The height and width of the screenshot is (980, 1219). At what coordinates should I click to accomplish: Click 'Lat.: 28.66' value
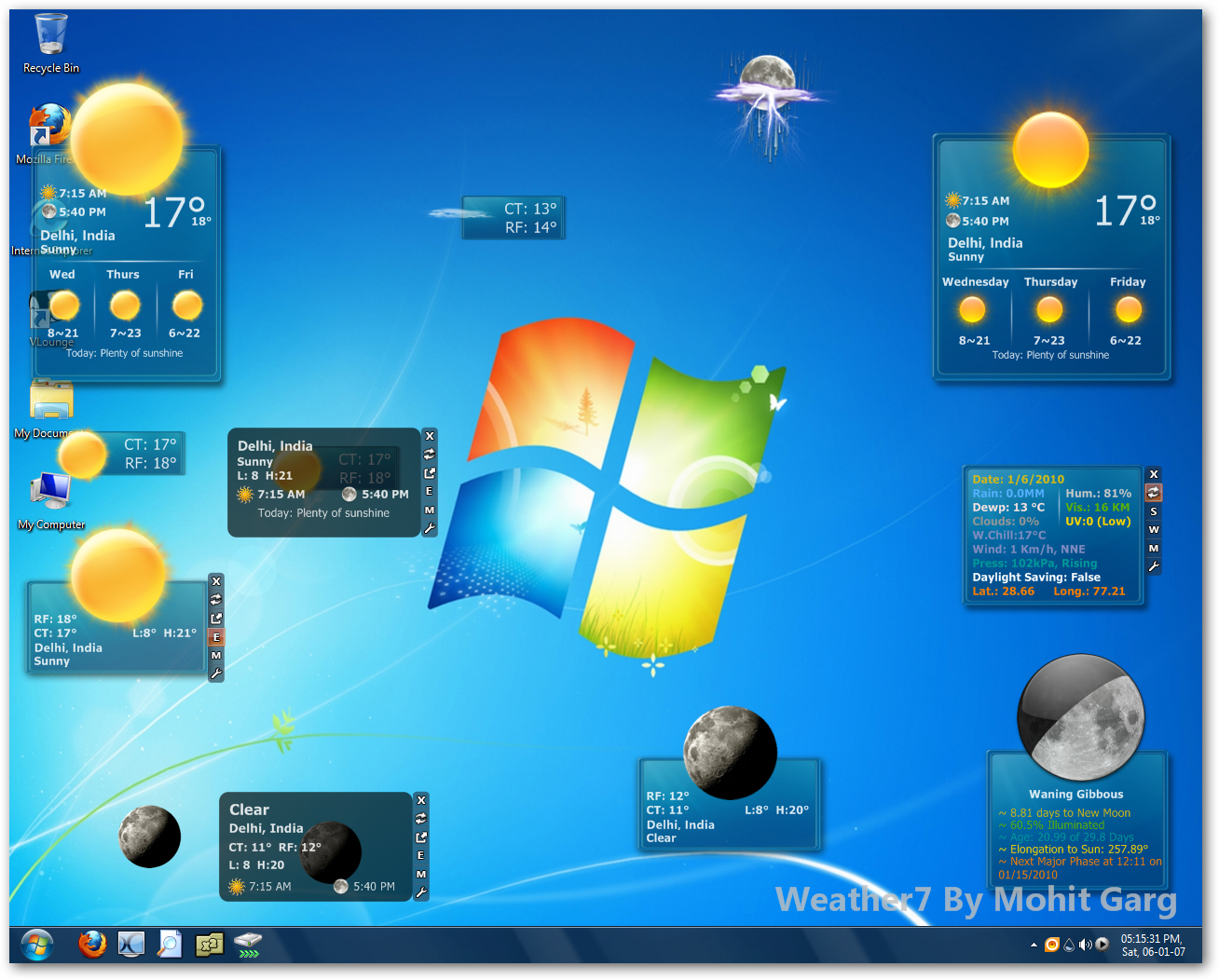1004,592
